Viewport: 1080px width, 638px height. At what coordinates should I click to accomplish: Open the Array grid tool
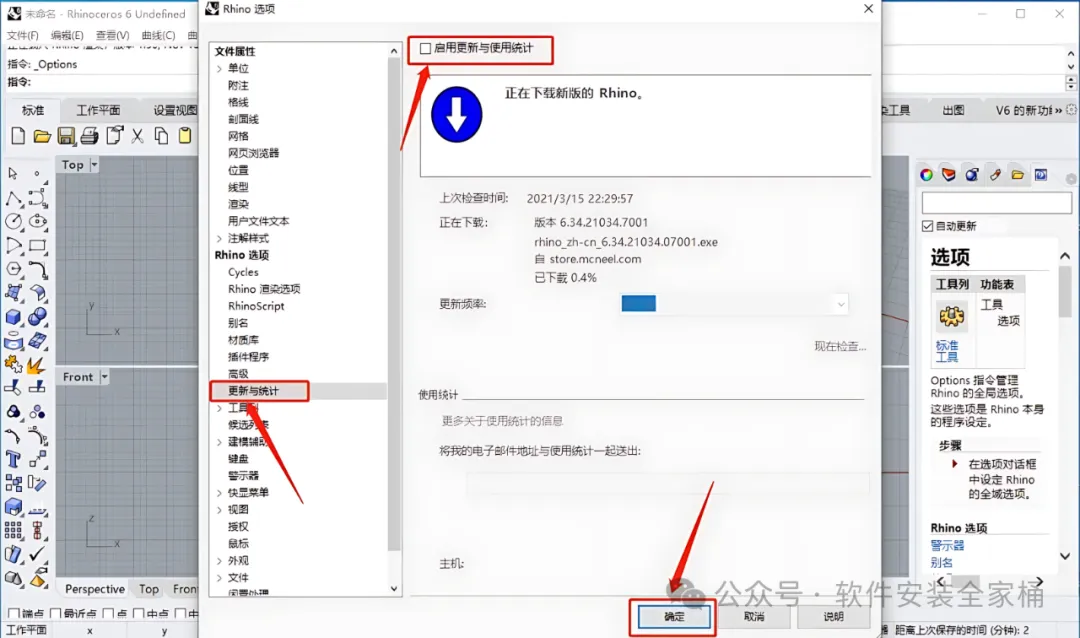pos(13,530)
